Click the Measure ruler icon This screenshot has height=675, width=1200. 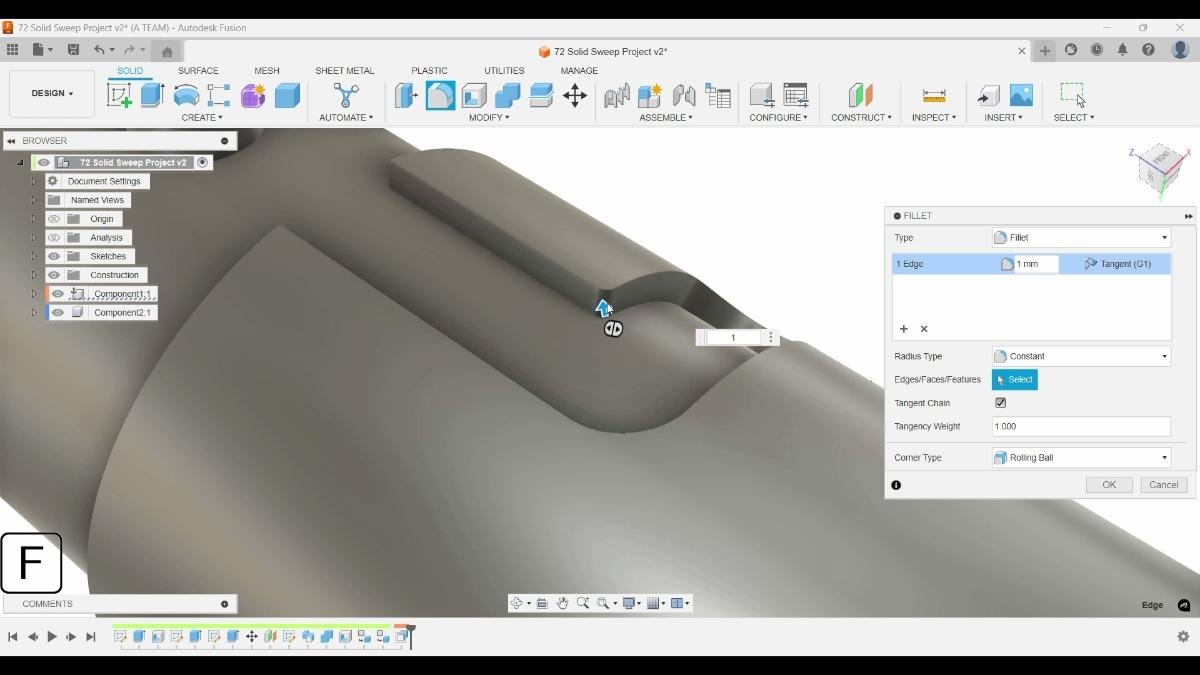point(934,96)
